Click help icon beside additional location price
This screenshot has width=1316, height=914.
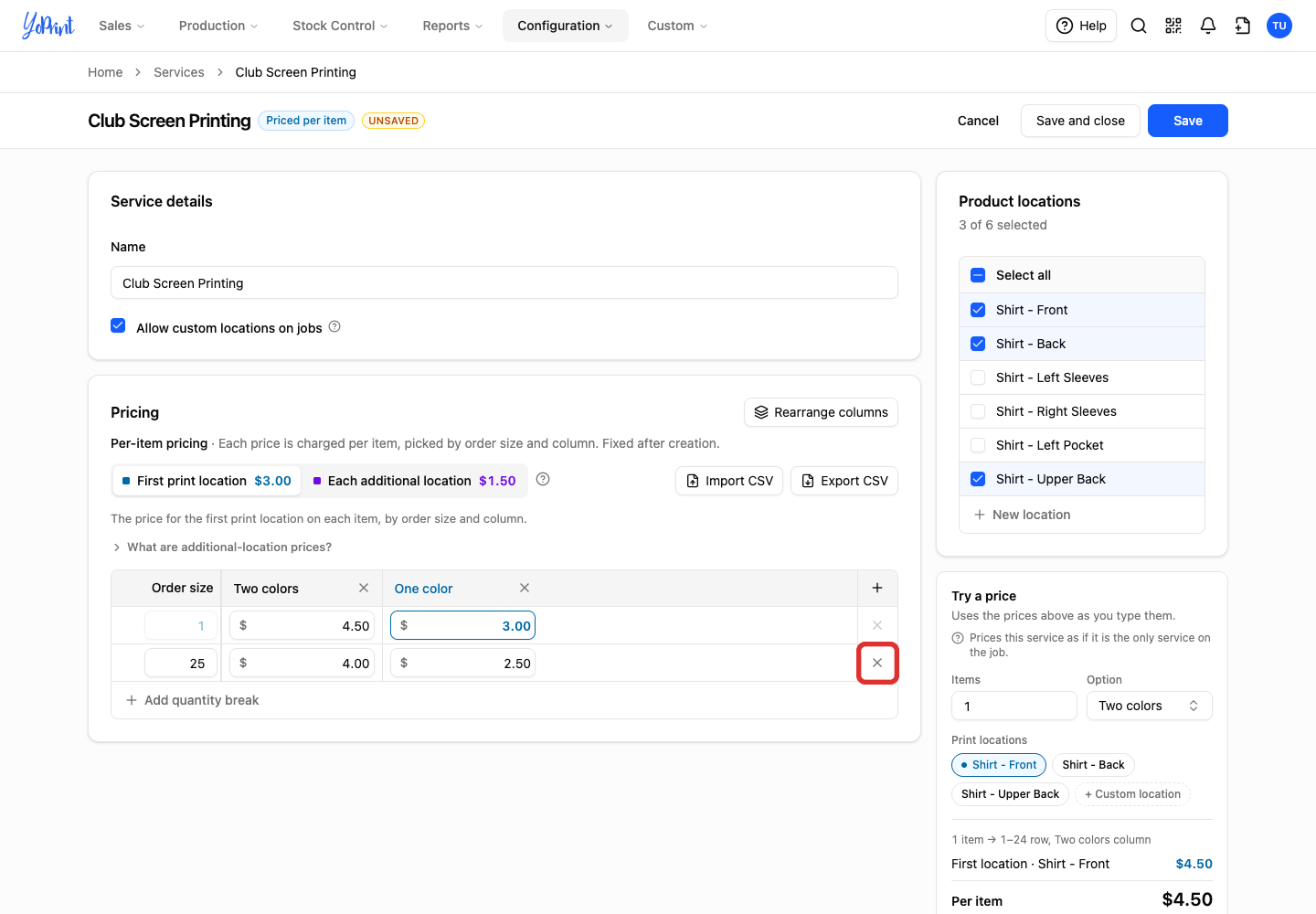pyautogui.click(x=543, y=479)
